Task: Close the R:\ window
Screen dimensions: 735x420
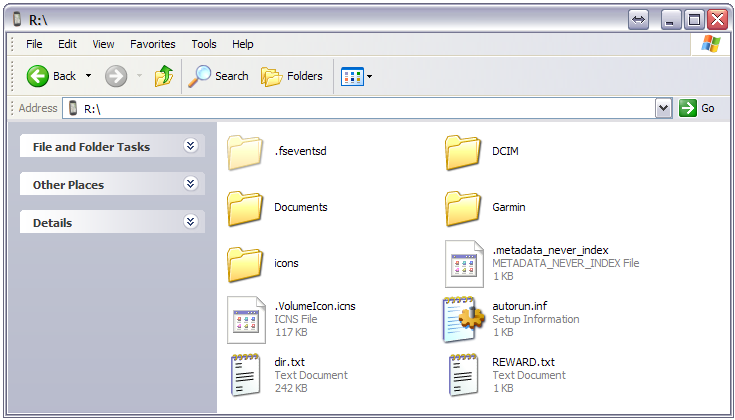Action: (717, 20)
